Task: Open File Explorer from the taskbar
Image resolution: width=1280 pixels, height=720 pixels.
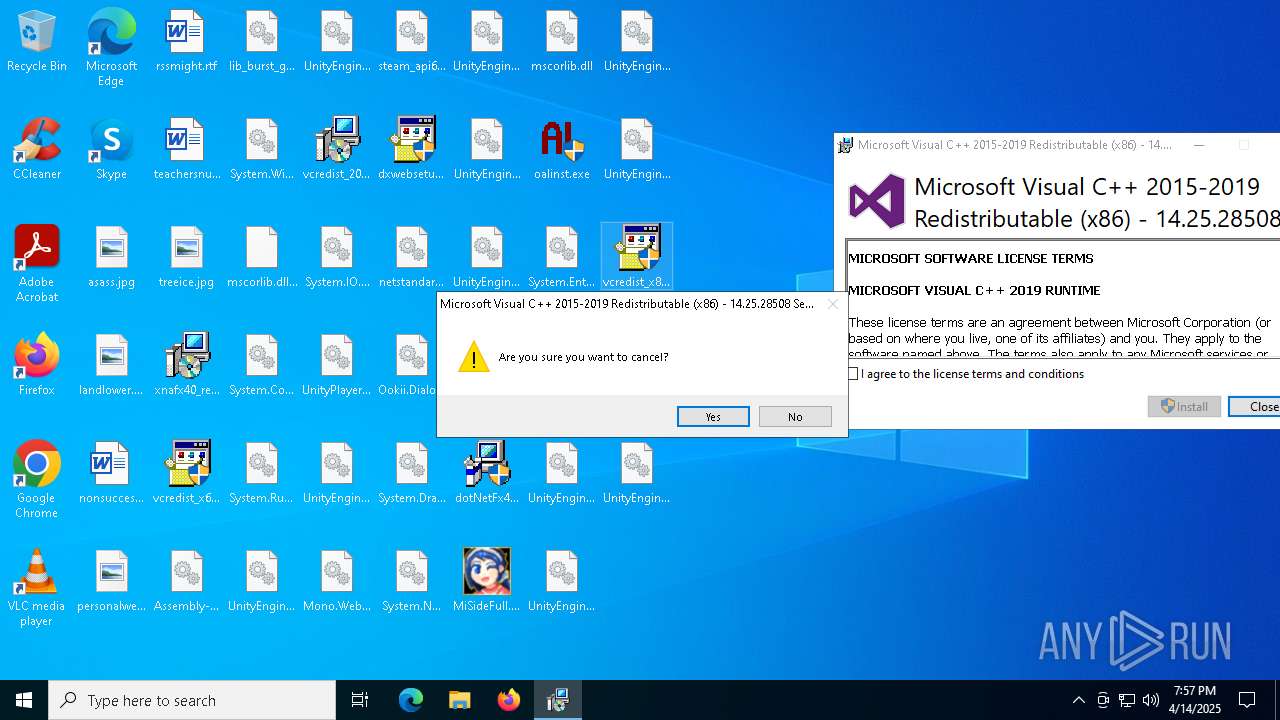Action: [x=459, y=700]
